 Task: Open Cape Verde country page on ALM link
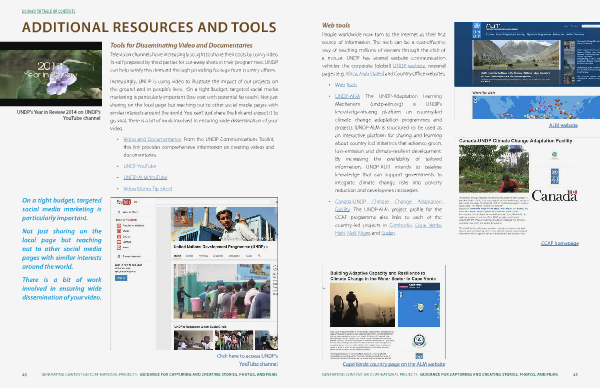(394, 364)
